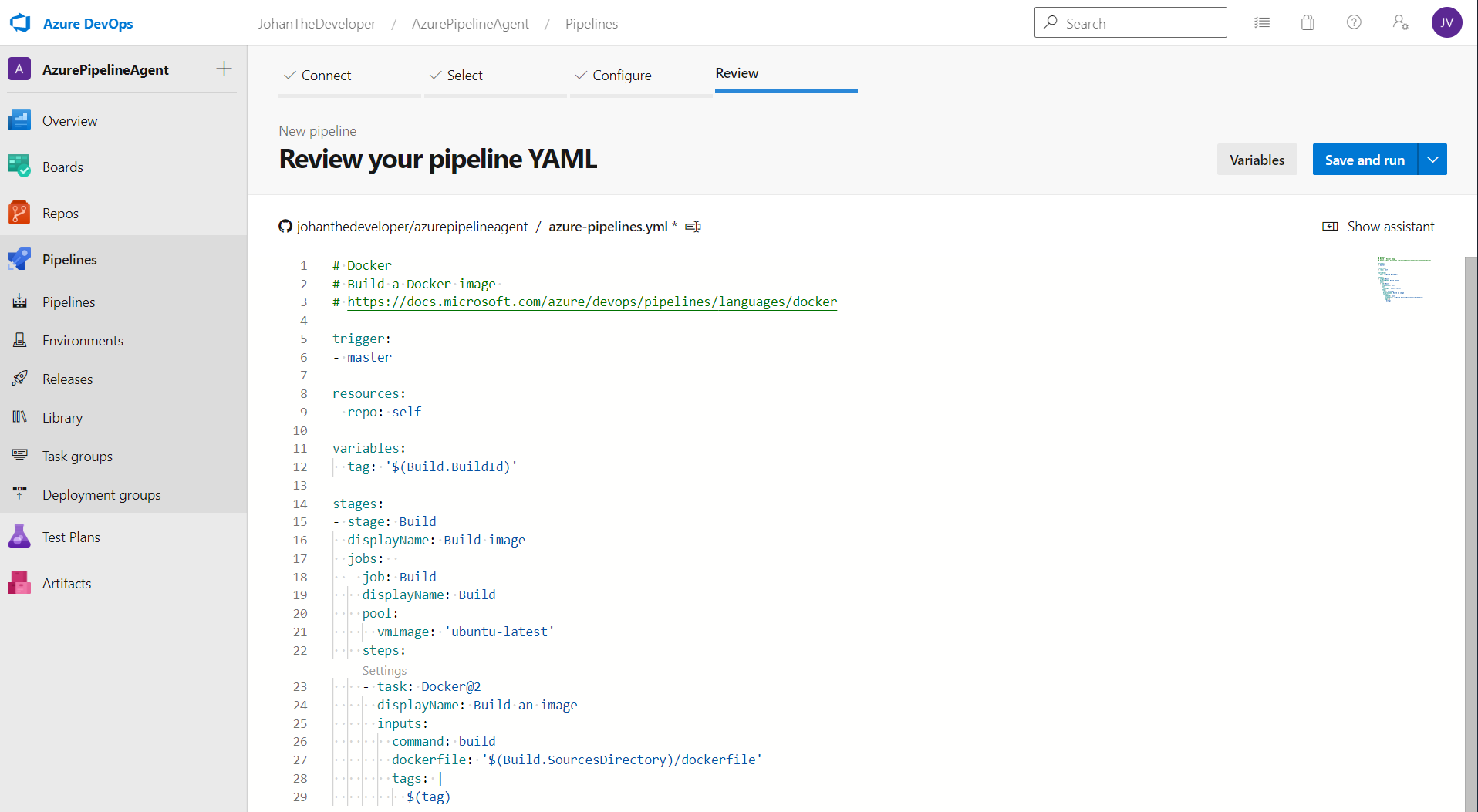Go to the Configure step tab
Image resolution: width=1478 pixels, height=812 pixels.
(641, 75)
